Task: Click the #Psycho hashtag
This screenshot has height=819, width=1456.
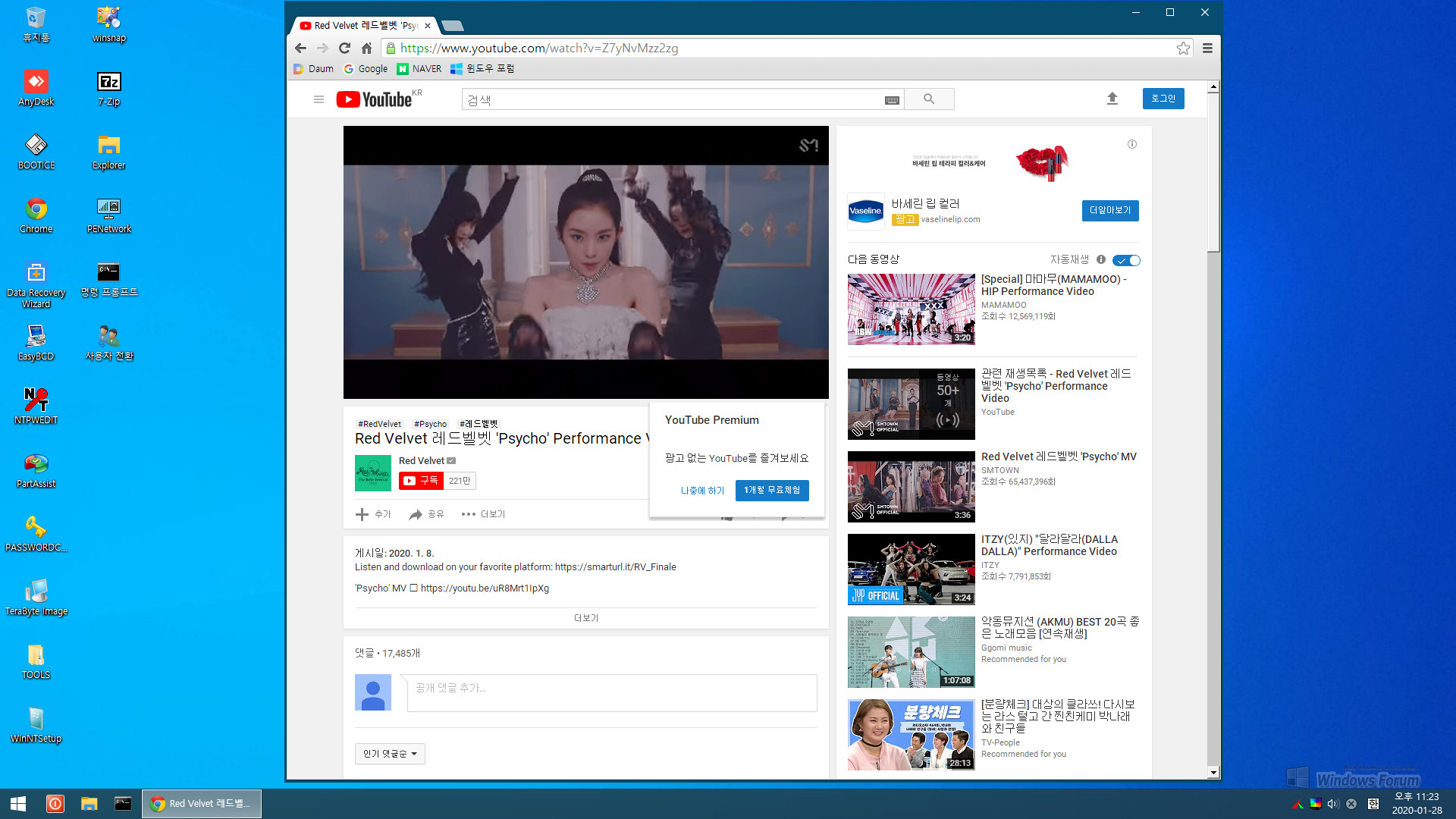Action: point(430,424)
